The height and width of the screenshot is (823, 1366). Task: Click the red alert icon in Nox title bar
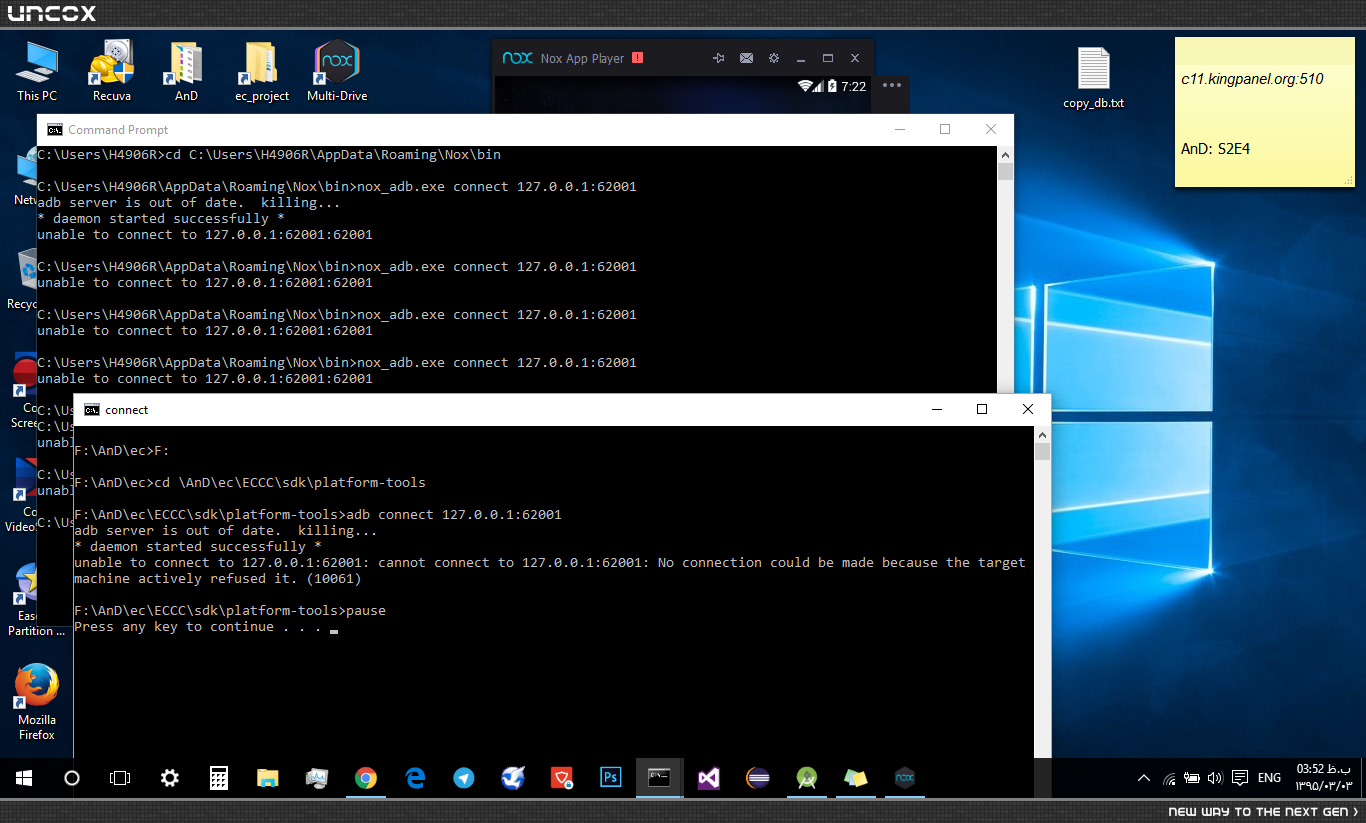tap(638, 58)
